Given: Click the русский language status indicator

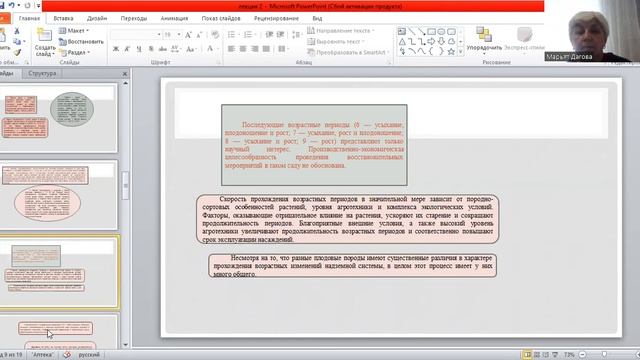Looking at the screenshot, I should coord(89,355).
